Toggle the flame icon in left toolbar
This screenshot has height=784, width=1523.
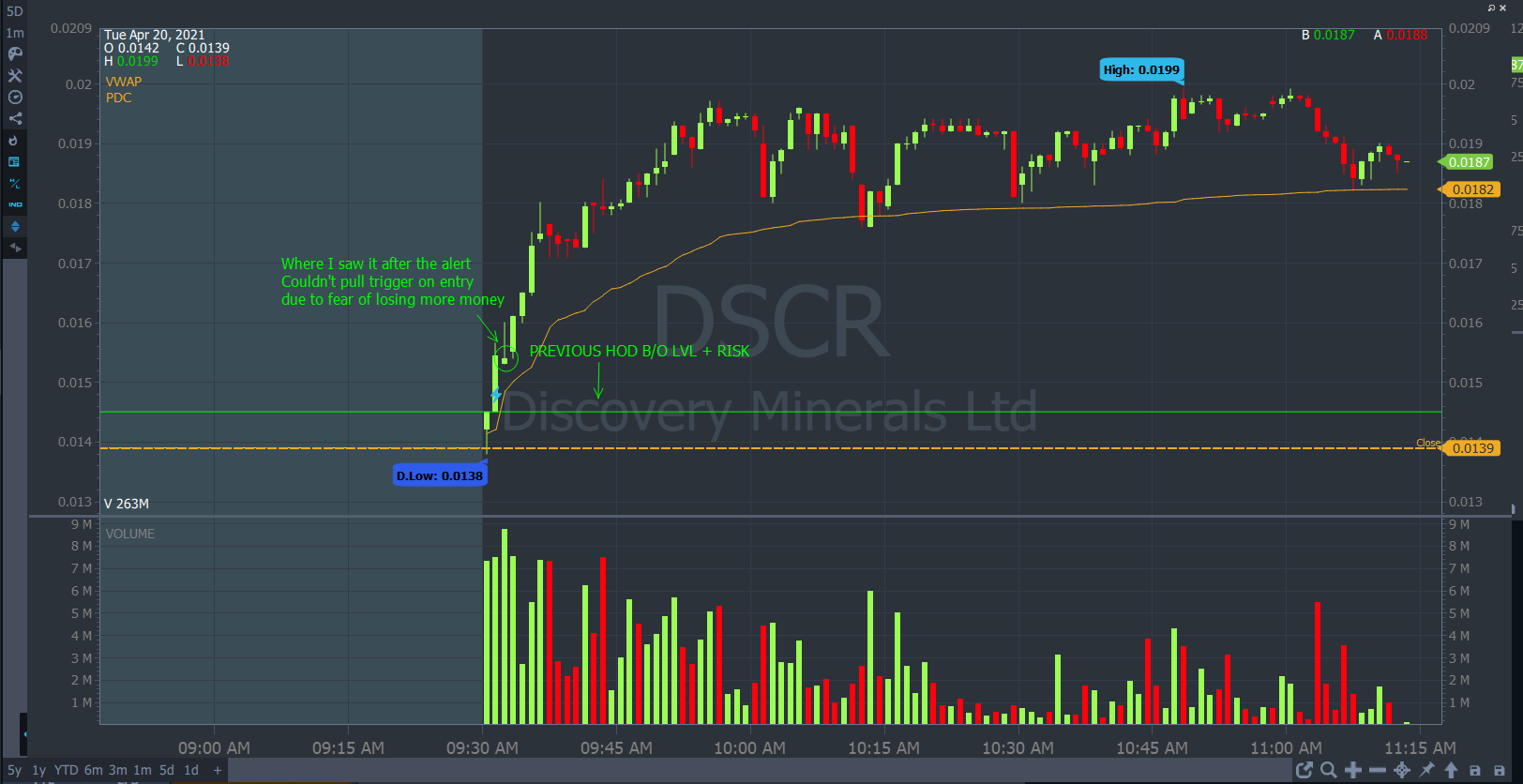(14, 141)
